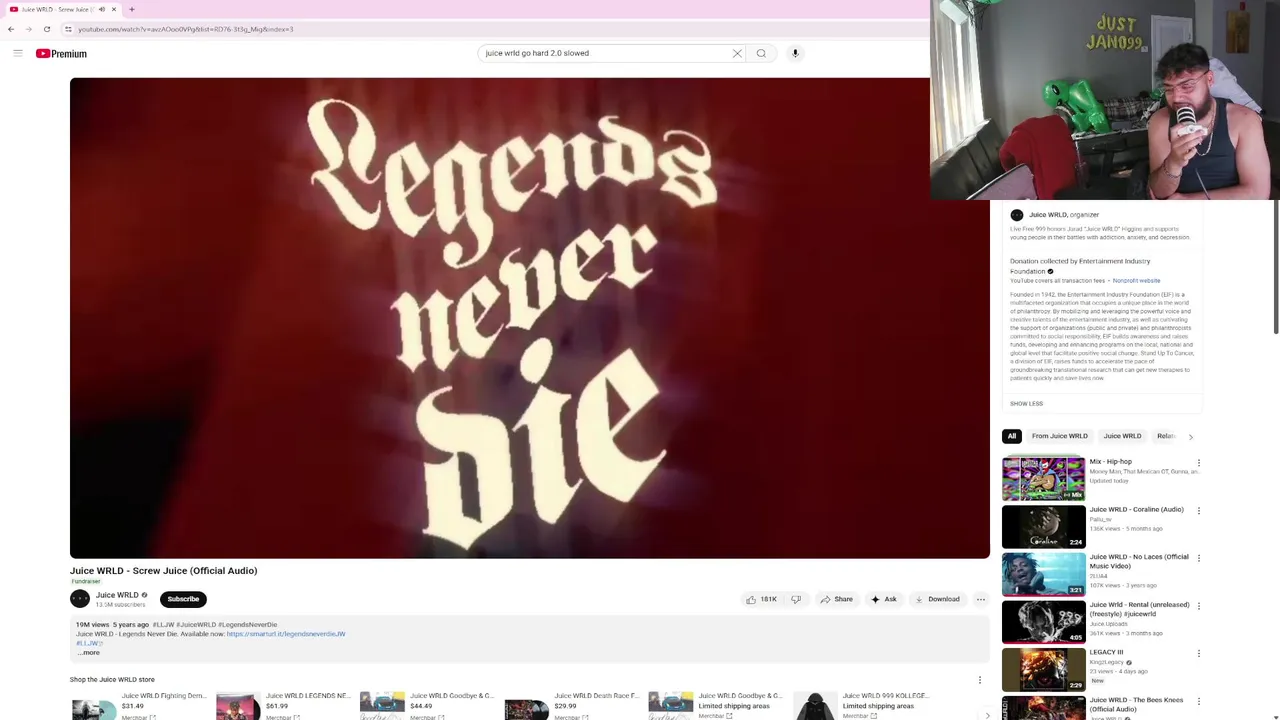The width and height of the screenshot is (1280, 720).
Task: Close the Juice WRLD Screw Juice tab
Action: point(114,9)
